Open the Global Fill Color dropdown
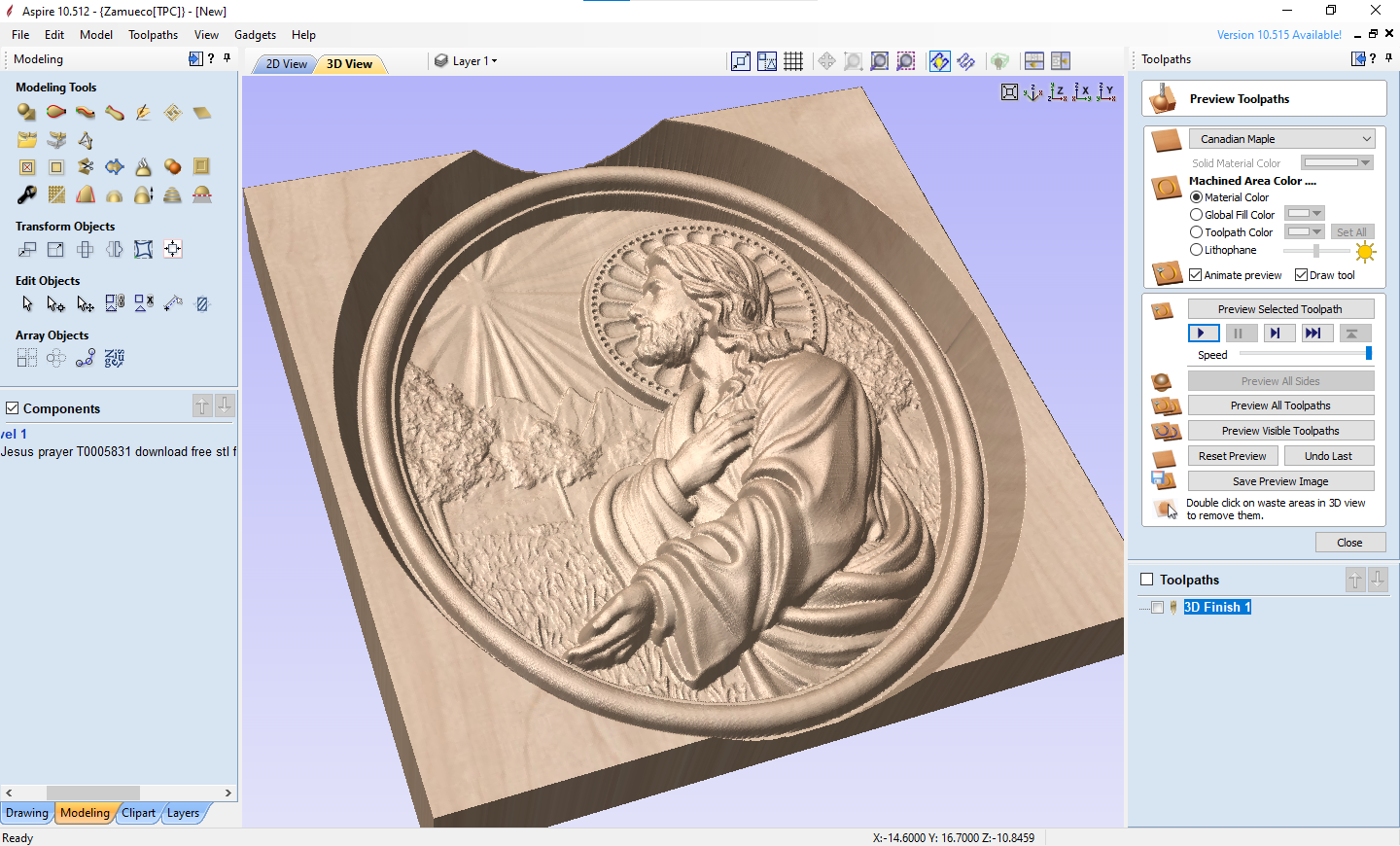 1305,214
